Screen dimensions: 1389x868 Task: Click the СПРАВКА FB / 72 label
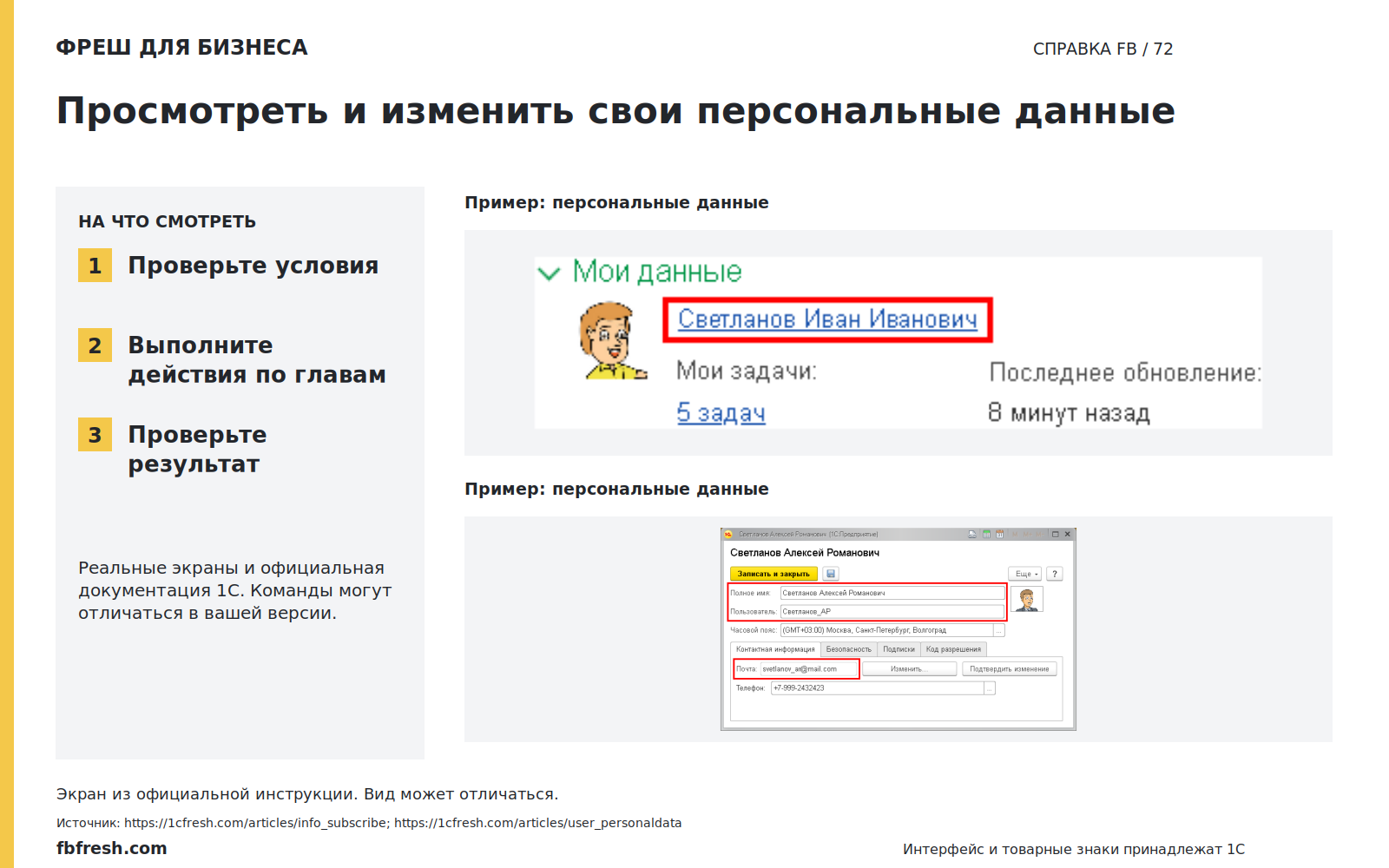pos(1103,49)
